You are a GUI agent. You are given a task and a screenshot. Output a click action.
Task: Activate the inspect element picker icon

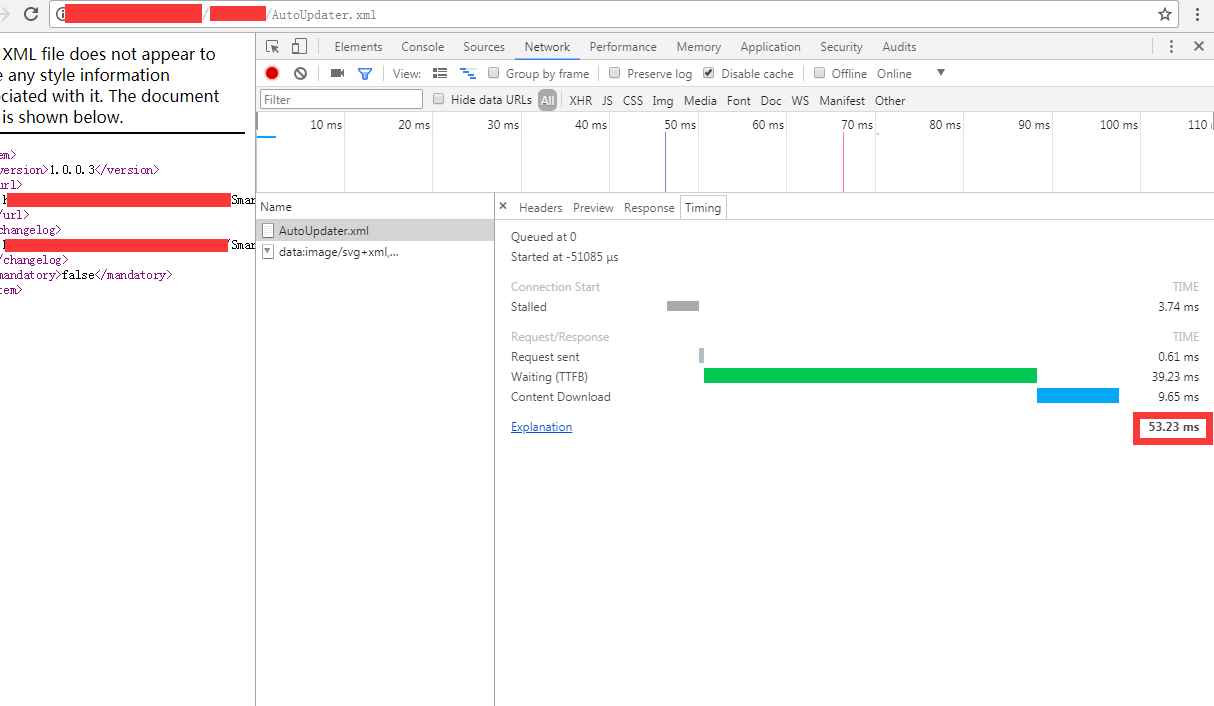point(273,47)
